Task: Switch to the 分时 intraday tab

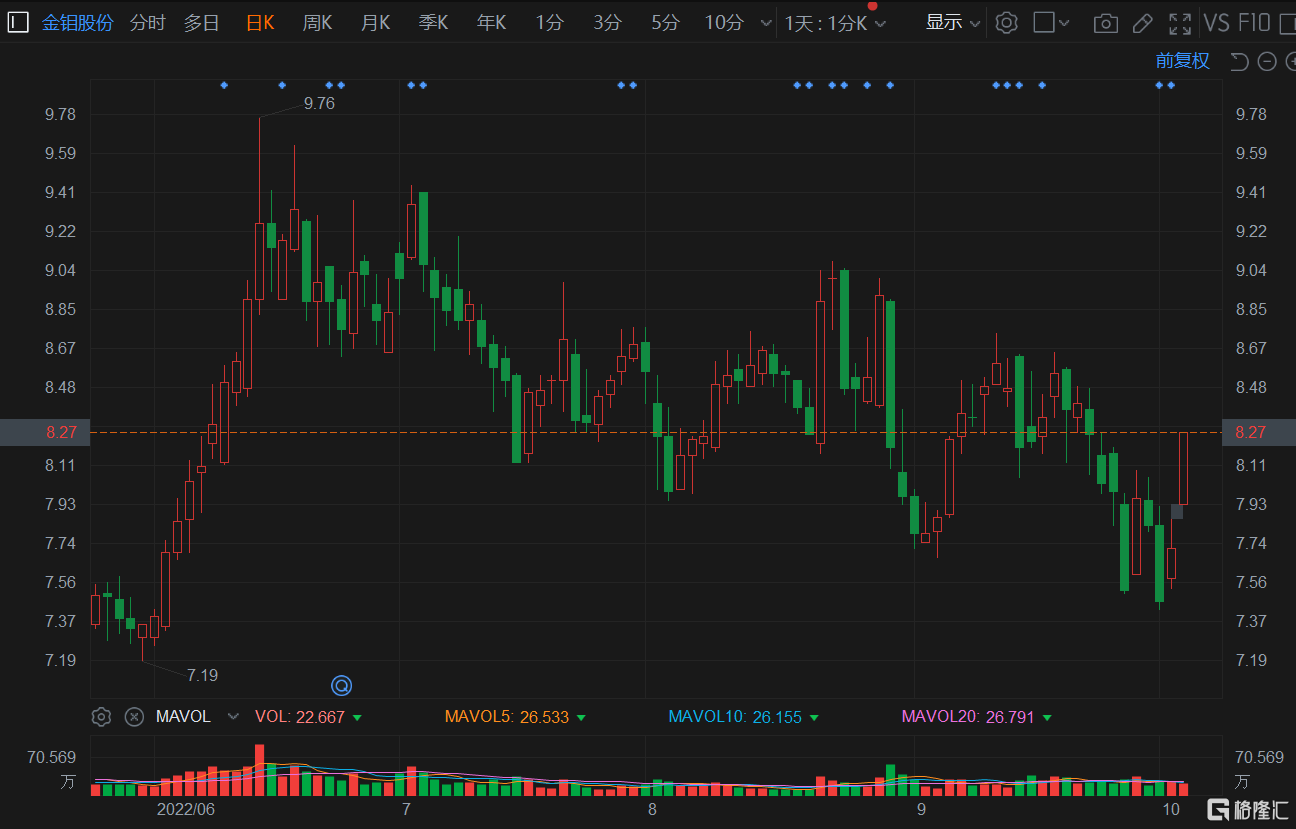Action: (x=148, y=22)
